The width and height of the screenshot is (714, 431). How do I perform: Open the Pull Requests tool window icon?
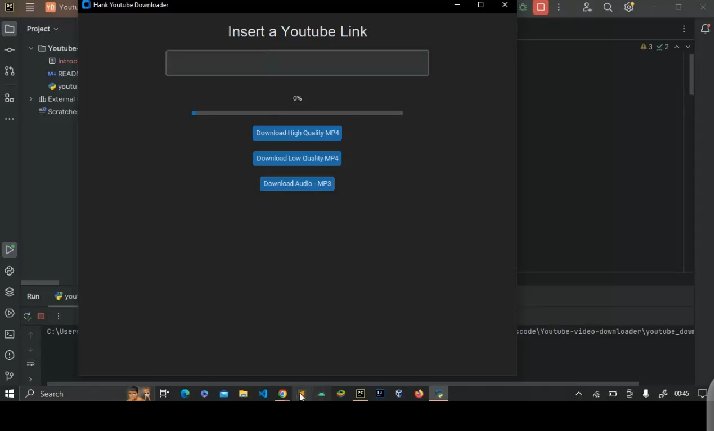pyautogui.click(x=10, y=71)
